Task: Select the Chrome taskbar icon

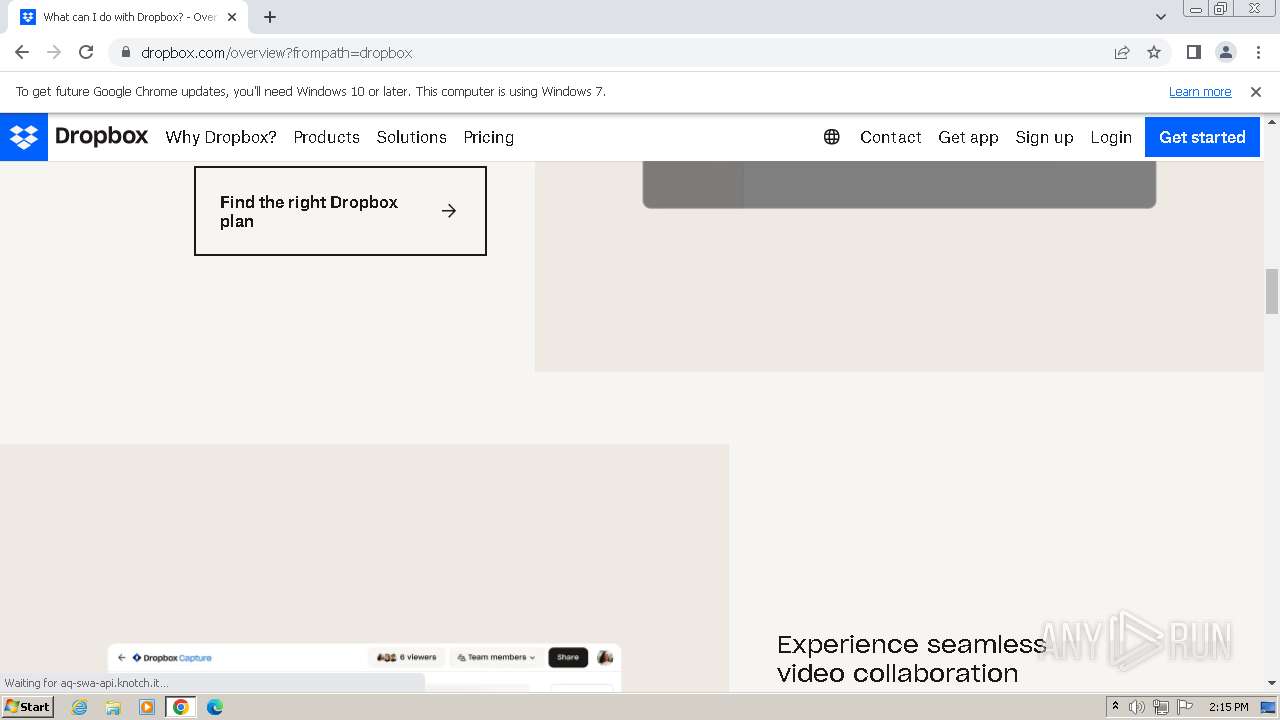Action: pos(181,707)
